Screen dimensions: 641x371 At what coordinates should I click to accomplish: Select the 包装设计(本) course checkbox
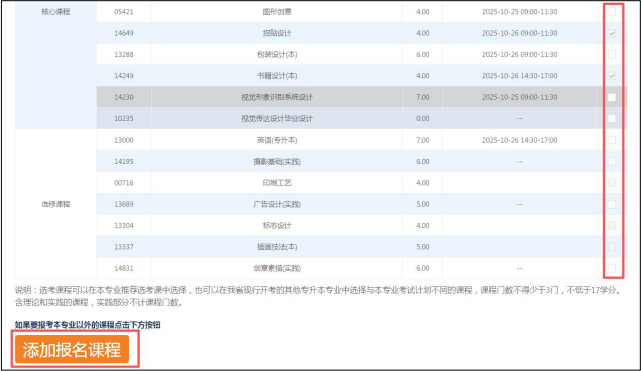[612, 54]
